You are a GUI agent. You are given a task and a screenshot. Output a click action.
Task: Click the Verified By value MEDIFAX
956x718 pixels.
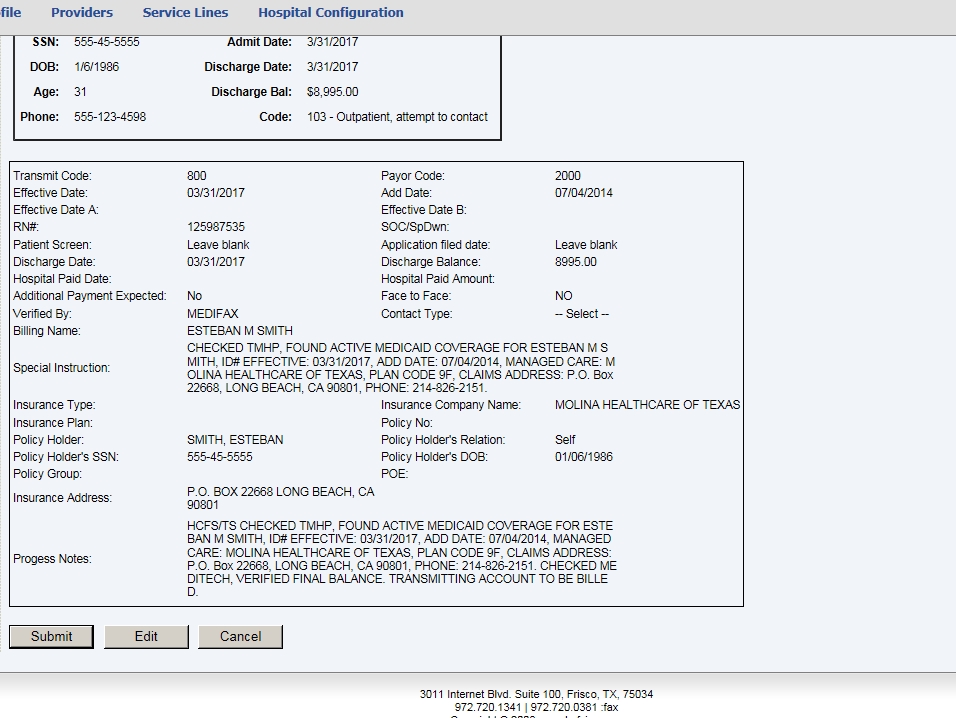tap(212, 314)
